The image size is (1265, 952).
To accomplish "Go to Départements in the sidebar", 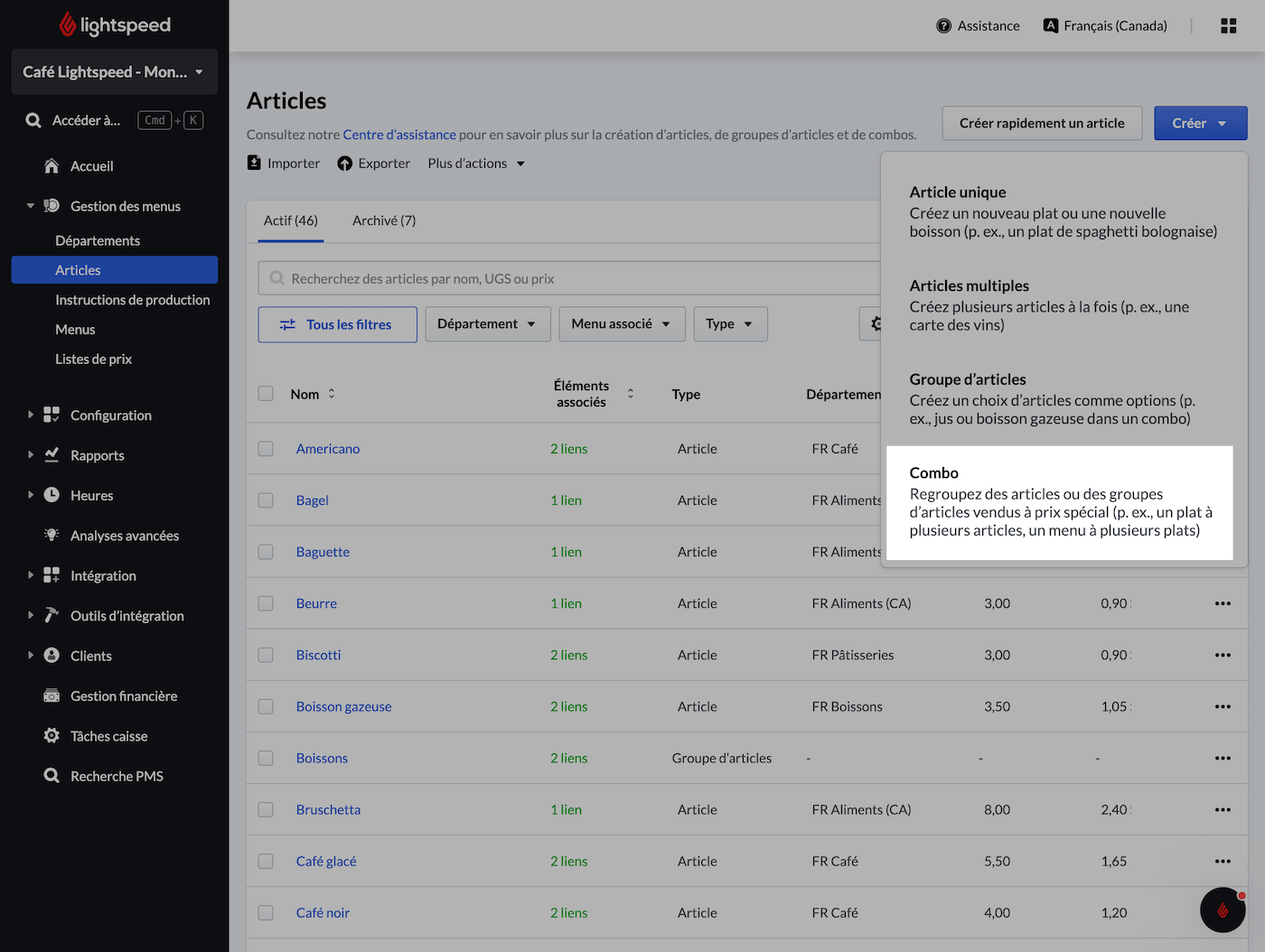I will [x=98, y=240].
